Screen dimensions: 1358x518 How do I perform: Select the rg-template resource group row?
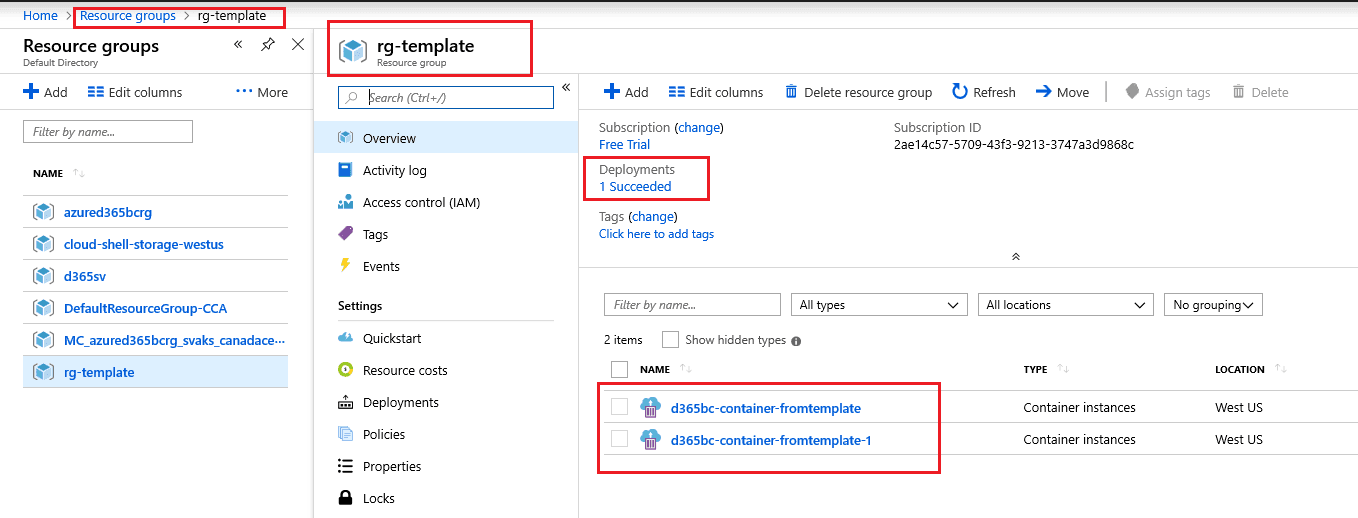(x=155, y=372)
